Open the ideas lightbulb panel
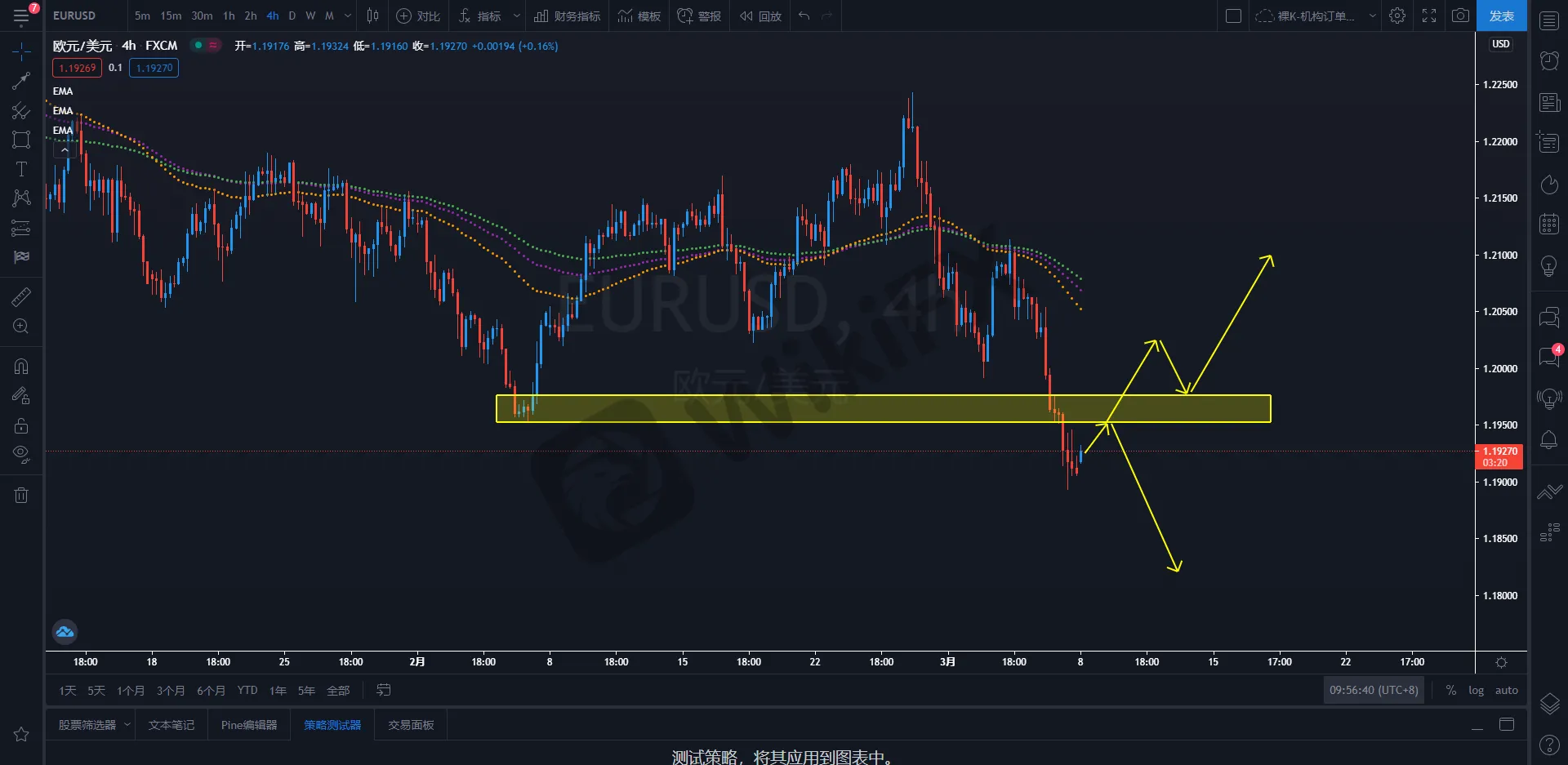Screen dimensions: 1568x765 coord(1549,266)
